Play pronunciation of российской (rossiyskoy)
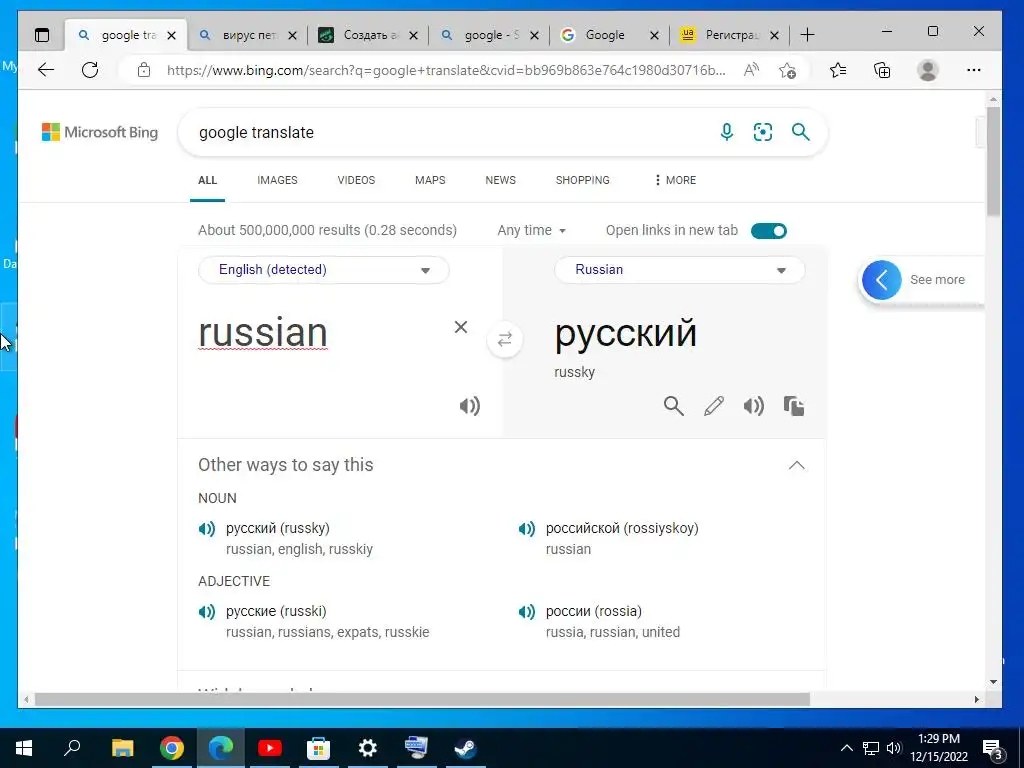1024x768 pixels. (x=527, y=528)
